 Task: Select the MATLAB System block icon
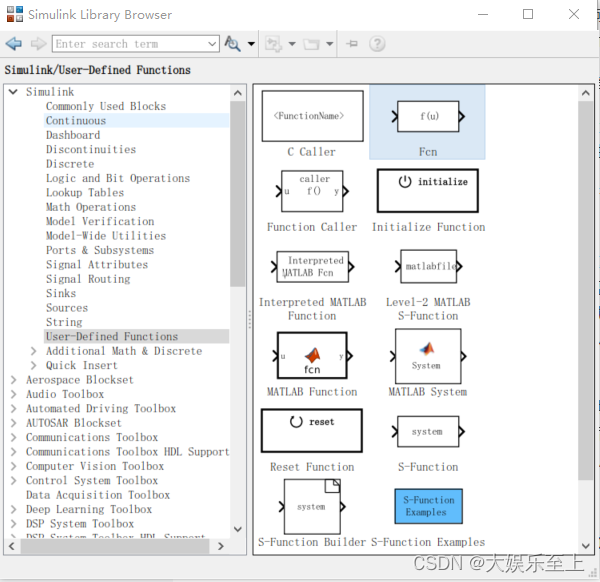[428, 356]
